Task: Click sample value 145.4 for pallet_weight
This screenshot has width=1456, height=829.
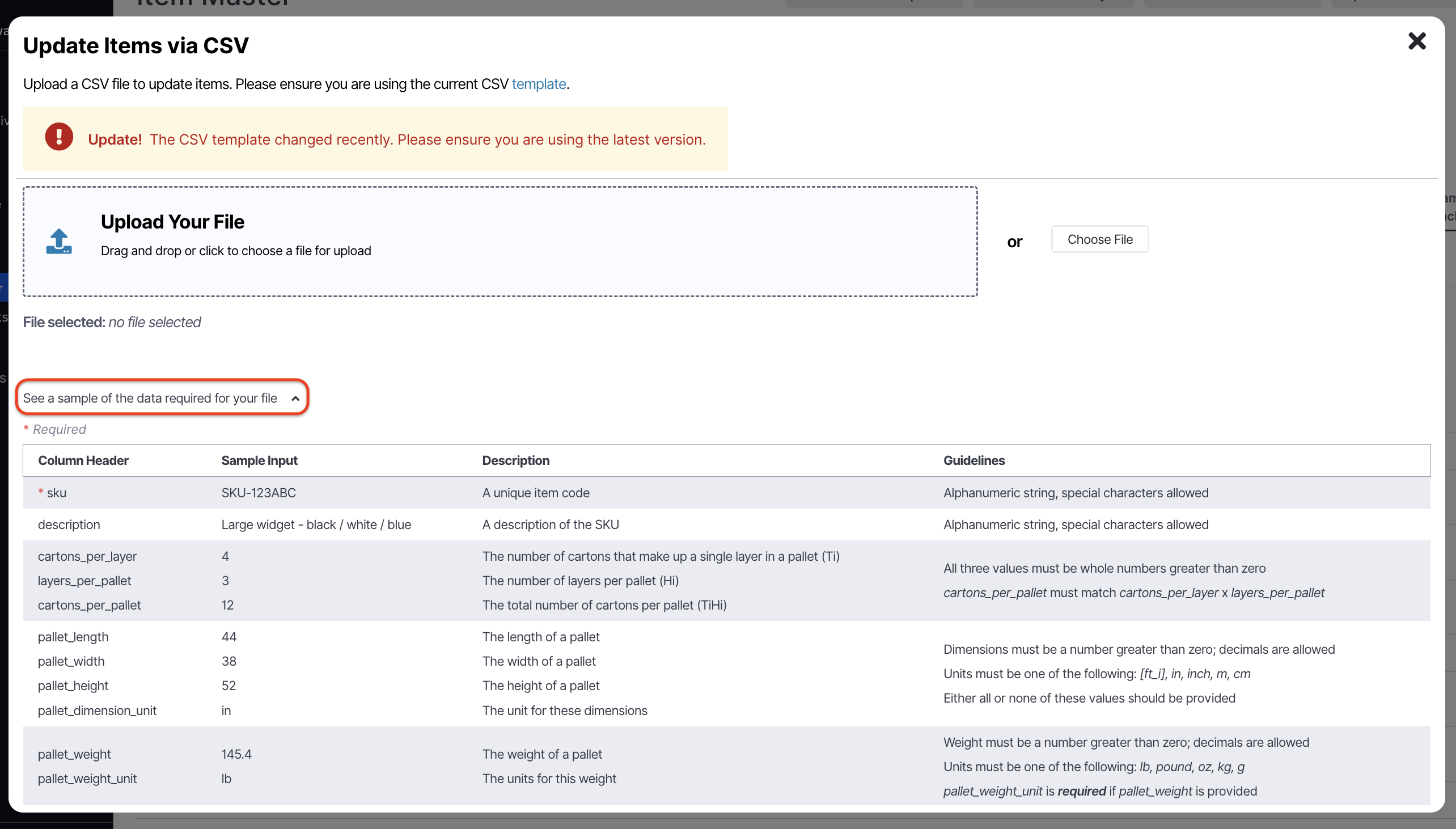Action: [x=236, y=755]
